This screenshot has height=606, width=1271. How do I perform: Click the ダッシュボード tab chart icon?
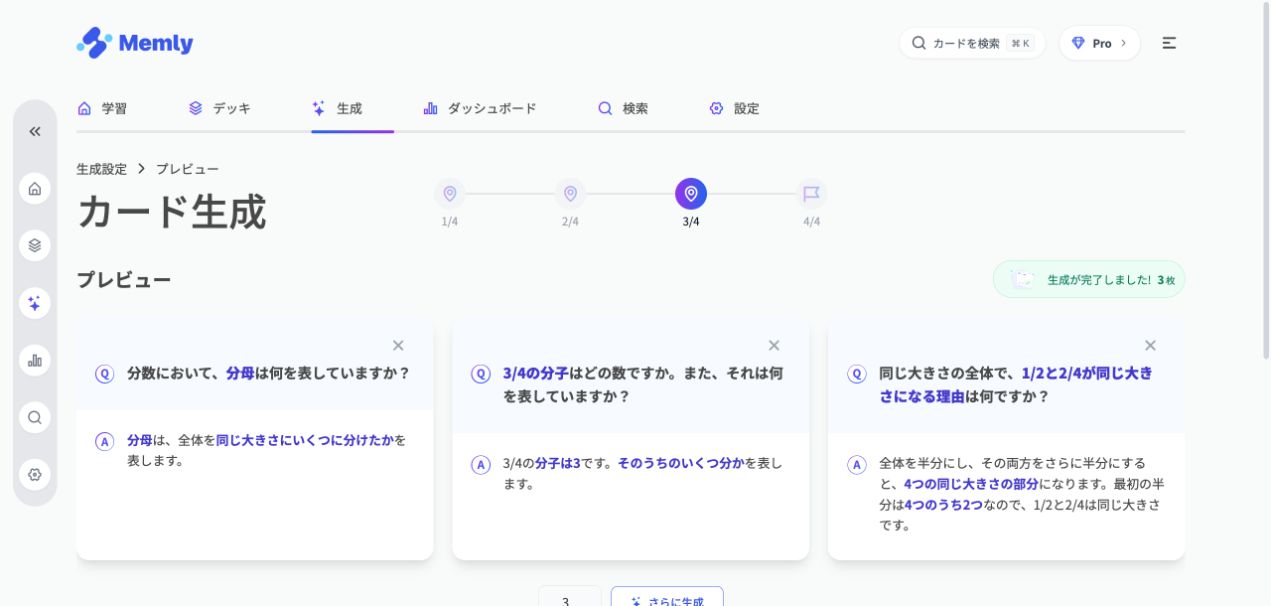coord(431,108)
